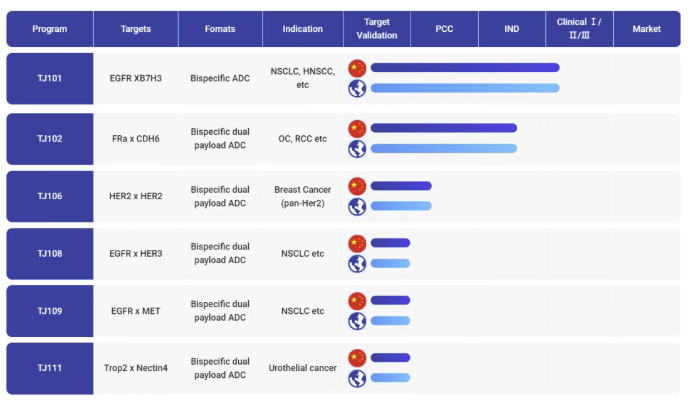Click the Market column header
This screenshot has height=410, width=689.
(646, 29)
